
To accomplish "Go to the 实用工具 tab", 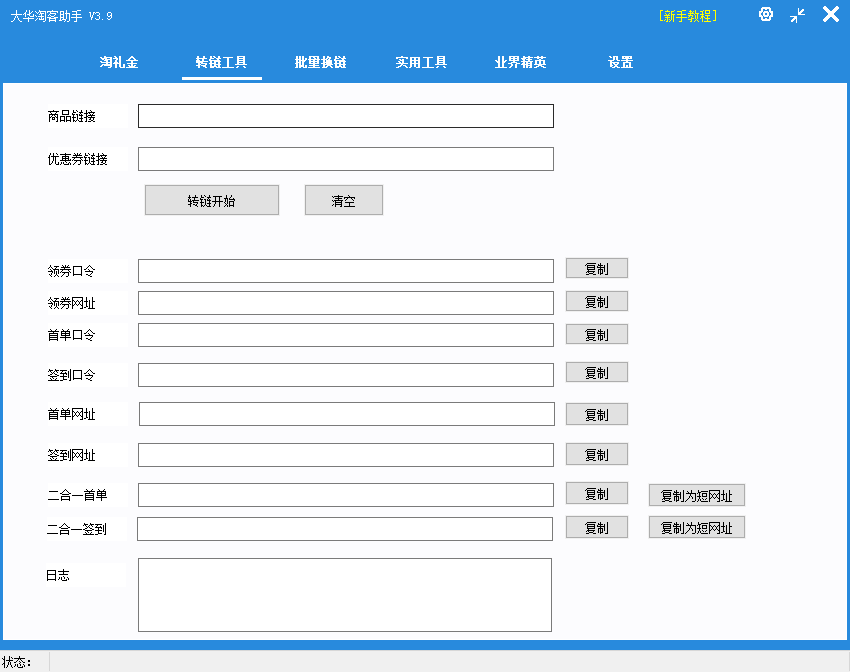I will coord(421,62).
